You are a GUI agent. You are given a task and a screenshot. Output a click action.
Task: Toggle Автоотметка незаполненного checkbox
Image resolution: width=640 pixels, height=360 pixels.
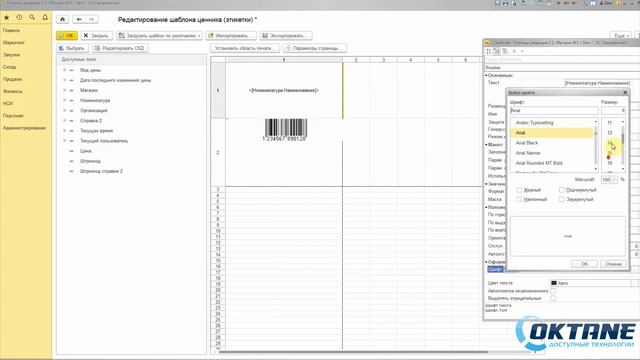tap(553, 291)
